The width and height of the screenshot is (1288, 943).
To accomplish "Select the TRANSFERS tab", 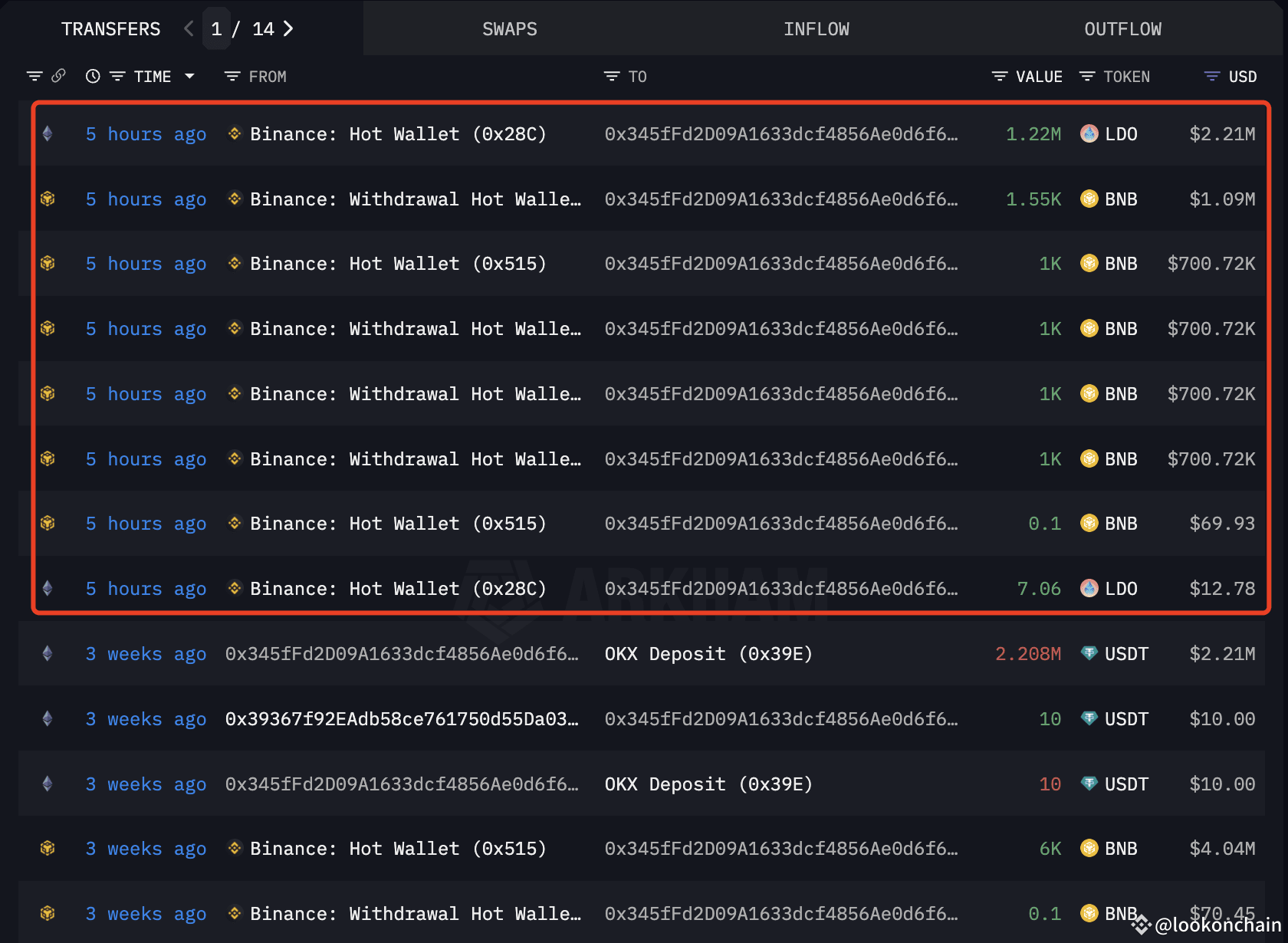I will click(x=111, y=29).
